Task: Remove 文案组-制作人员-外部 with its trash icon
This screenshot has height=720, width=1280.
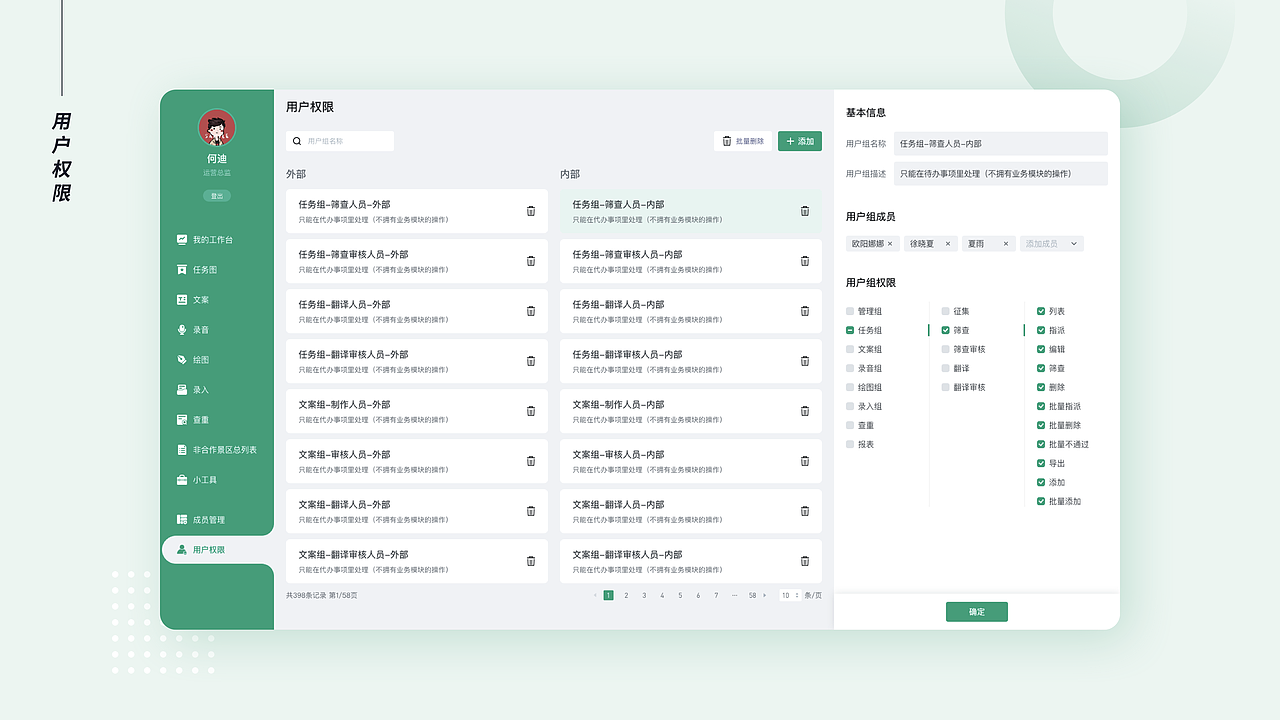Action: click(x=531, y=411)
